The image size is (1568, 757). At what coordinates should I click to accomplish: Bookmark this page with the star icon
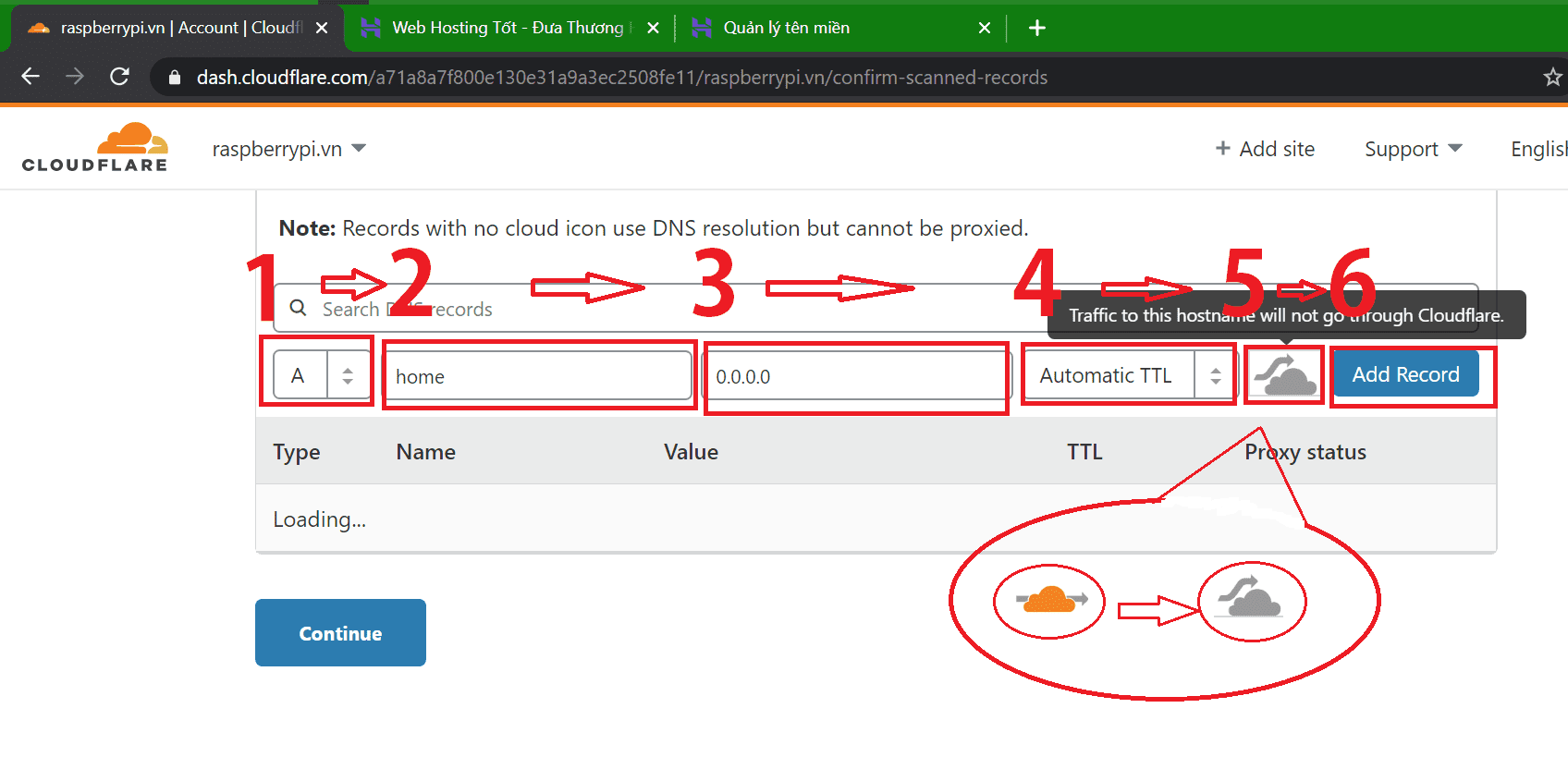[1552, 78]
